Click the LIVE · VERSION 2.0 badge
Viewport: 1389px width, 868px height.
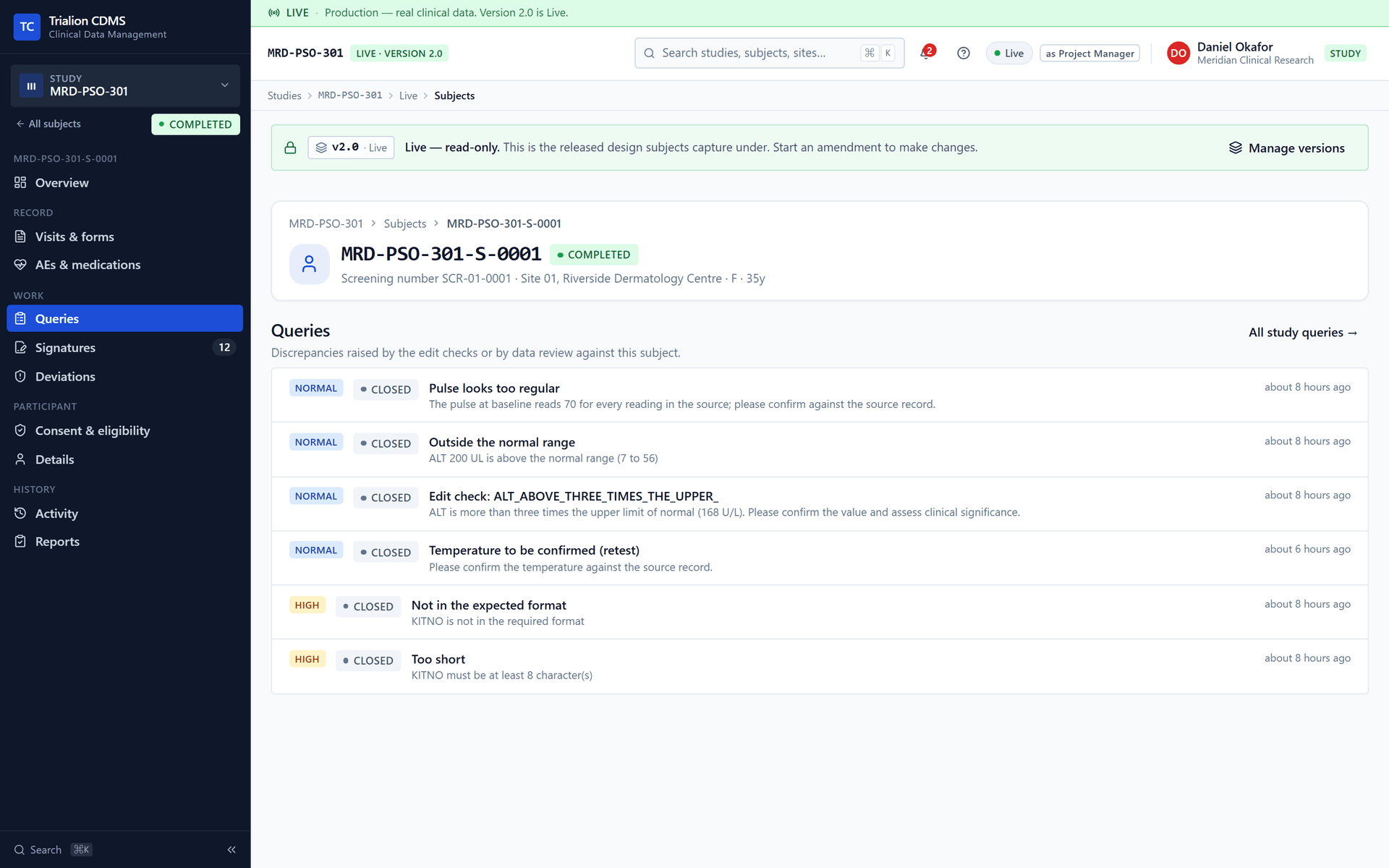399,53
